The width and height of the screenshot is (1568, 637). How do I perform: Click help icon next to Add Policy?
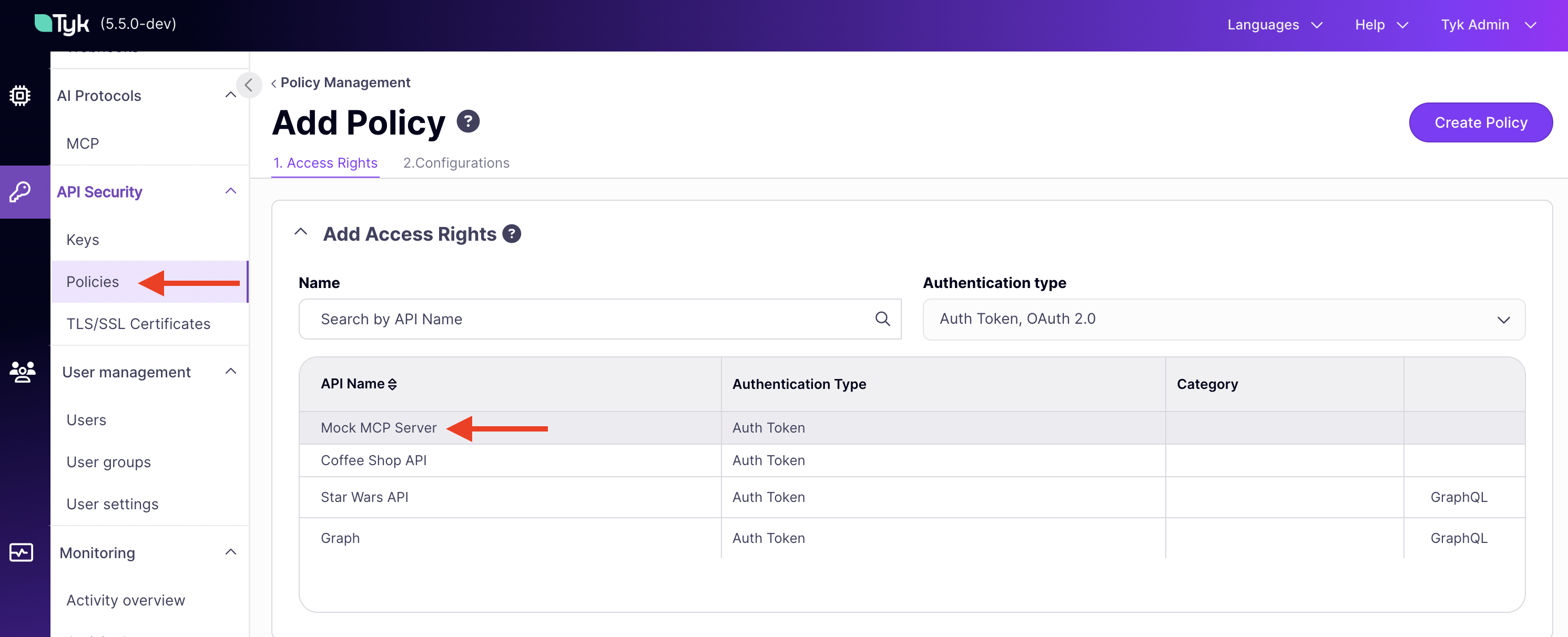click(x=467, y=121)
